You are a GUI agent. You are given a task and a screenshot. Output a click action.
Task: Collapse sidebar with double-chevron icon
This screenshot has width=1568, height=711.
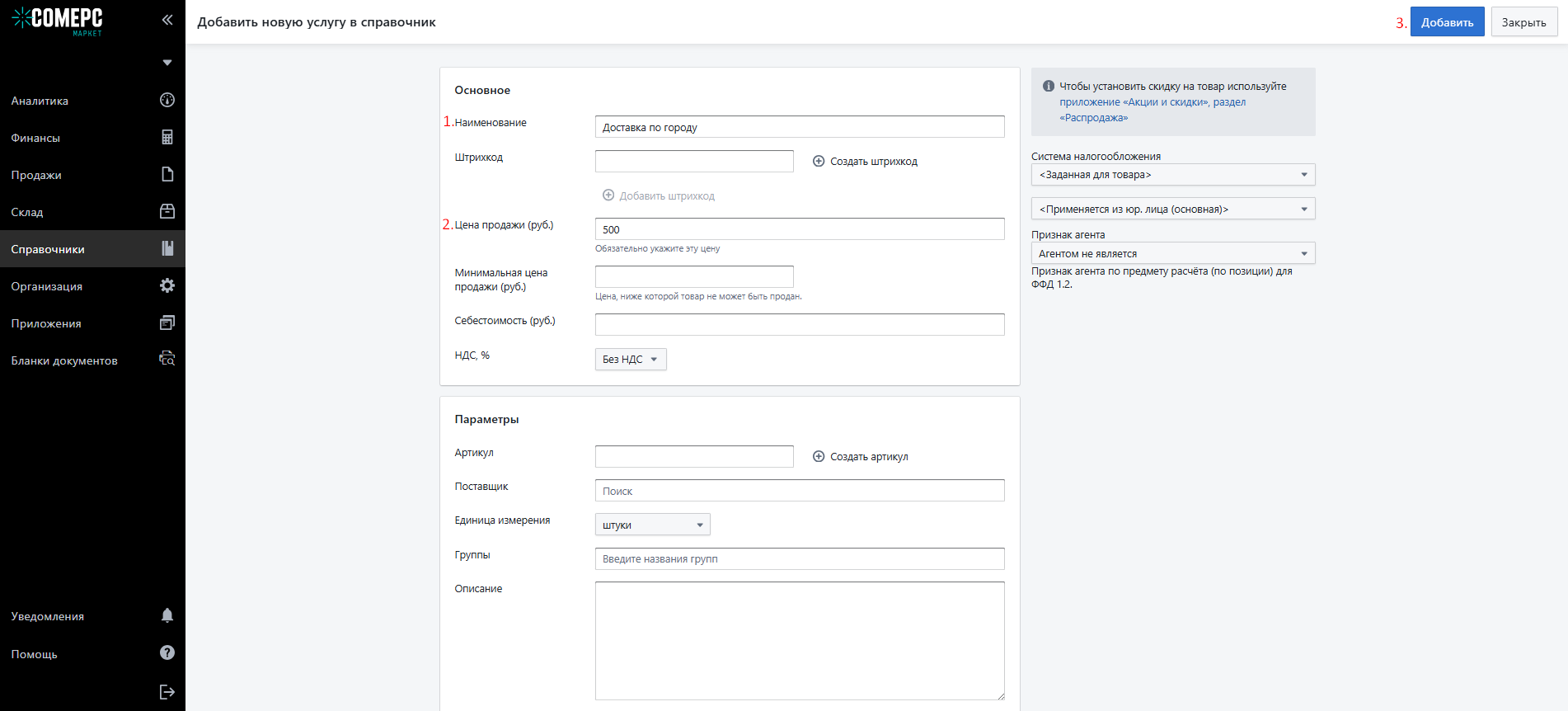(x=167, y=20)
